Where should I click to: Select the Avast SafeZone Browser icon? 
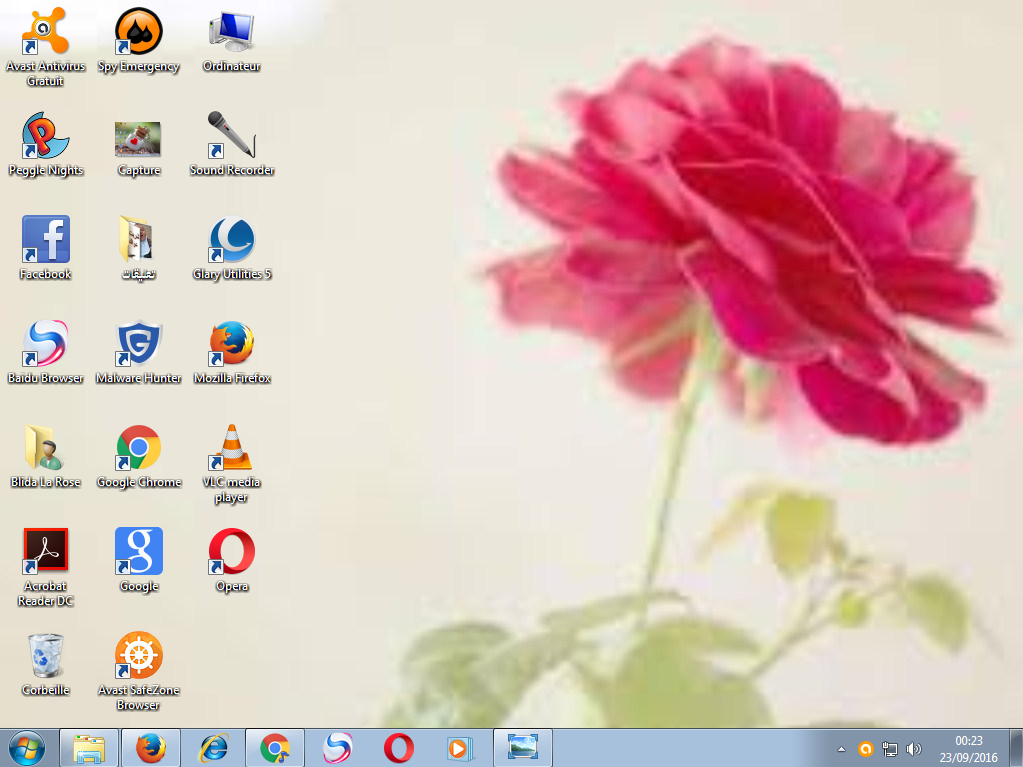point(139,656)
